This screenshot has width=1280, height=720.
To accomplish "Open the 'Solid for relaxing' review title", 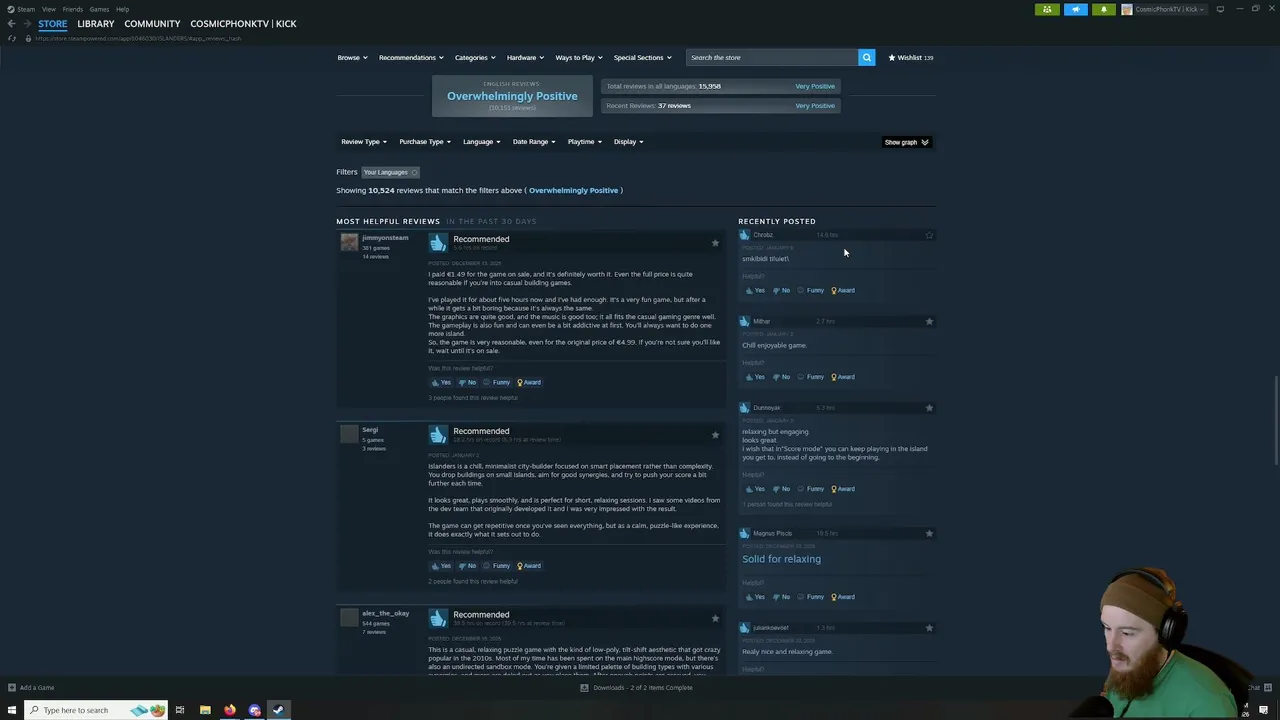I will coord(781,559).
